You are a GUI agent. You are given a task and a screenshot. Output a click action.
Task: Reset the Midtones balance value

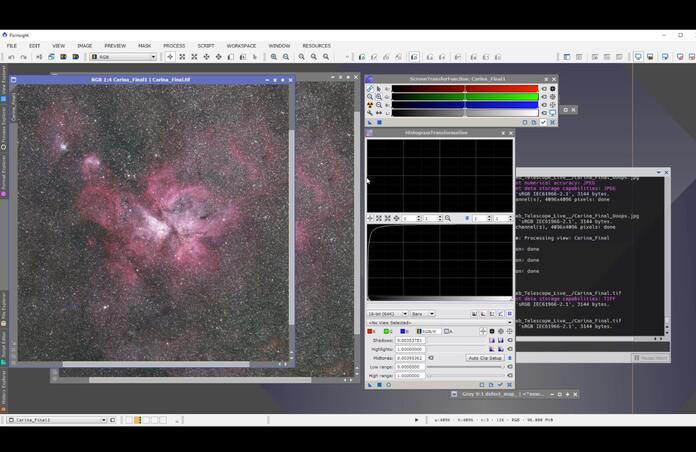click(431, 358)
